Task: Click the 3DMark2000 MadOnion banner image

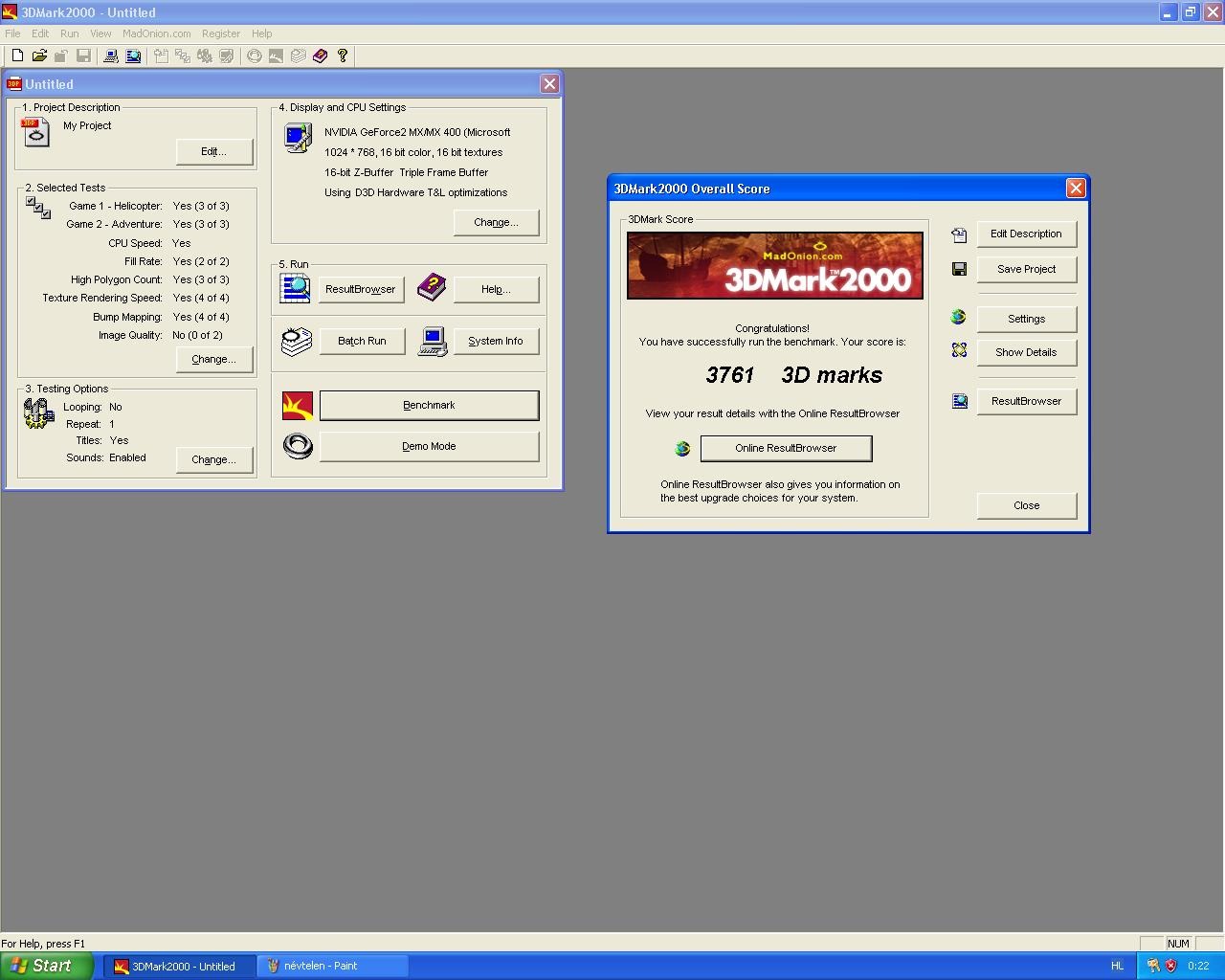Action: (775, 265)
